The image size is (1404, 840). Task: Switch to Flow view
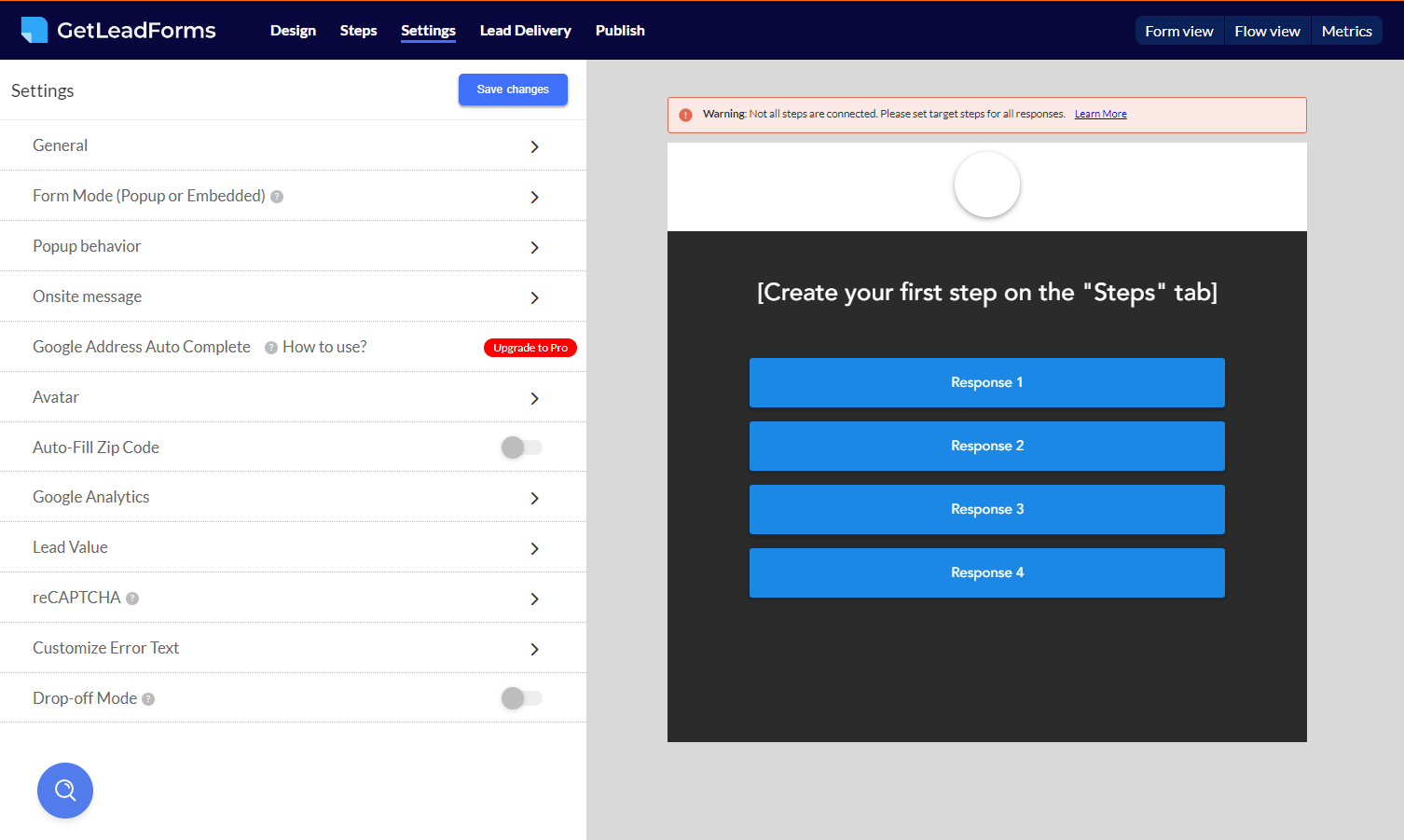point(1267,30)
